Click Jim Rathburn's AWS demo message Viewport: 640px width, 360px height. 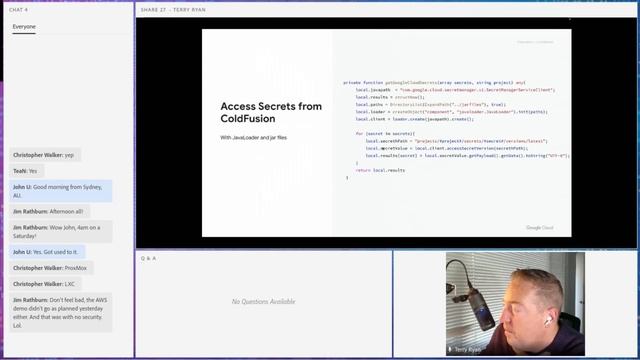coord(61,313)
